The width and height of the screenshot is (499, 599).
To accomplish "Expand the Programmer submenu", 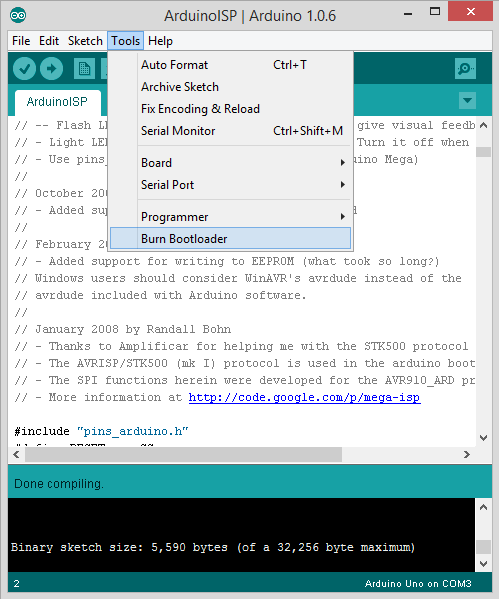I will pos(230,217).
